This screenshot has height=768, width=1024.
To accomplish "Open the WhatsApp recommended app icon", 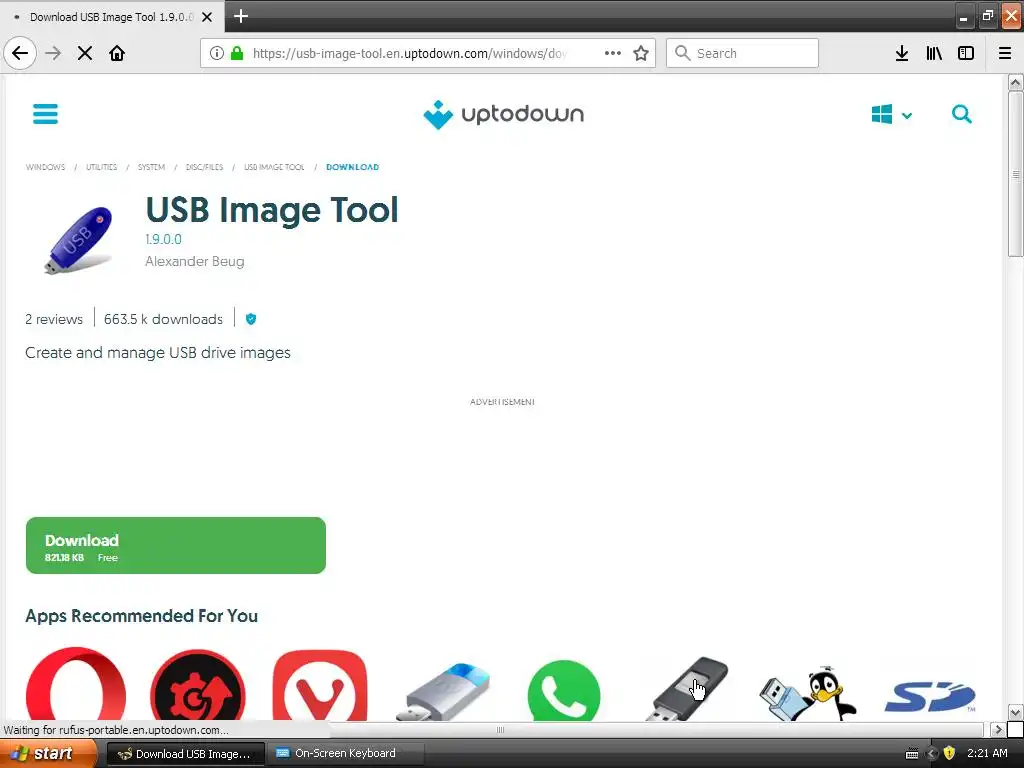I will (x=564, y=691).
